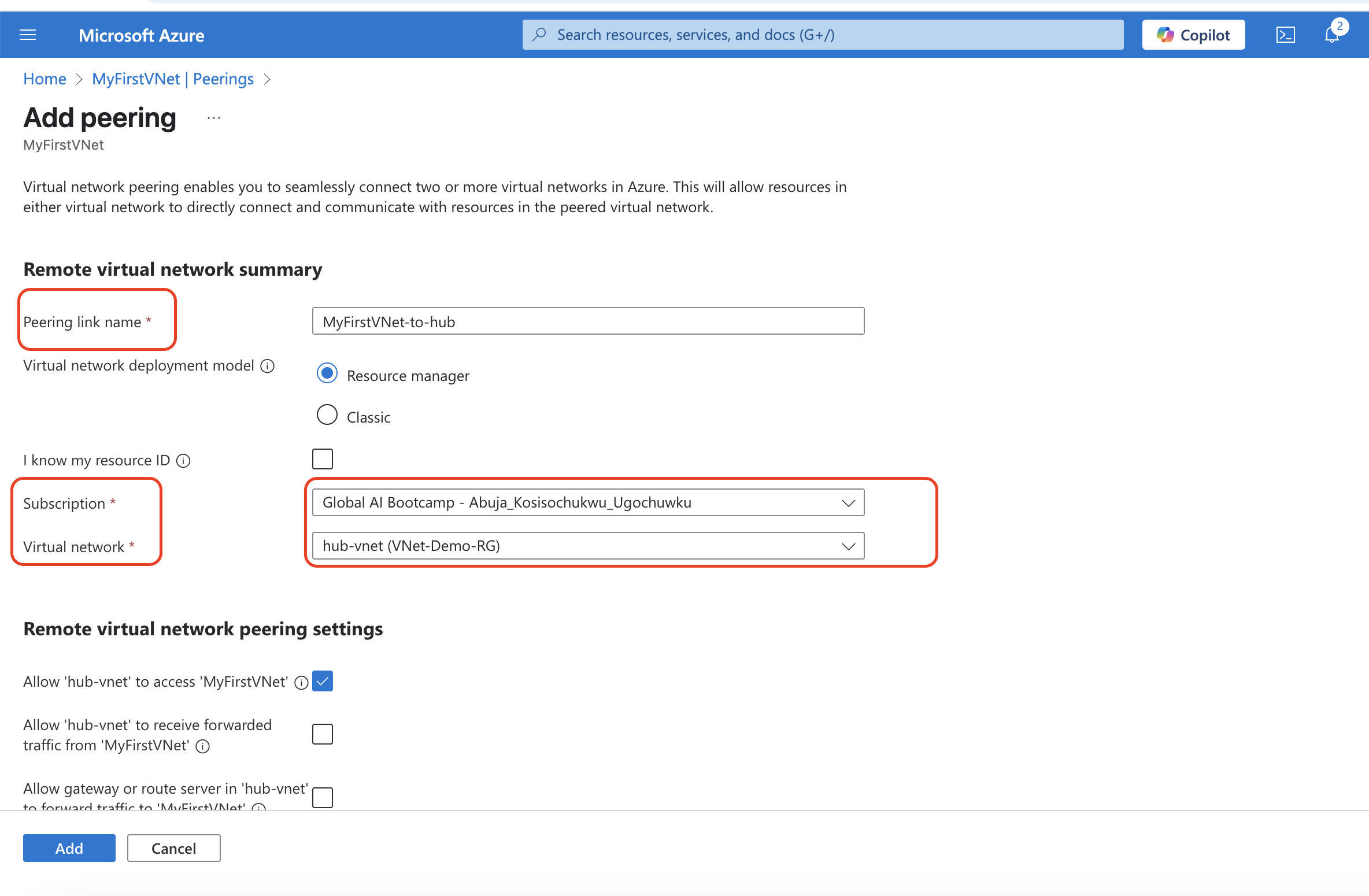Screen dimensions: 1369x896
Task: Click the Virtual network label
Action: [73, 547]
